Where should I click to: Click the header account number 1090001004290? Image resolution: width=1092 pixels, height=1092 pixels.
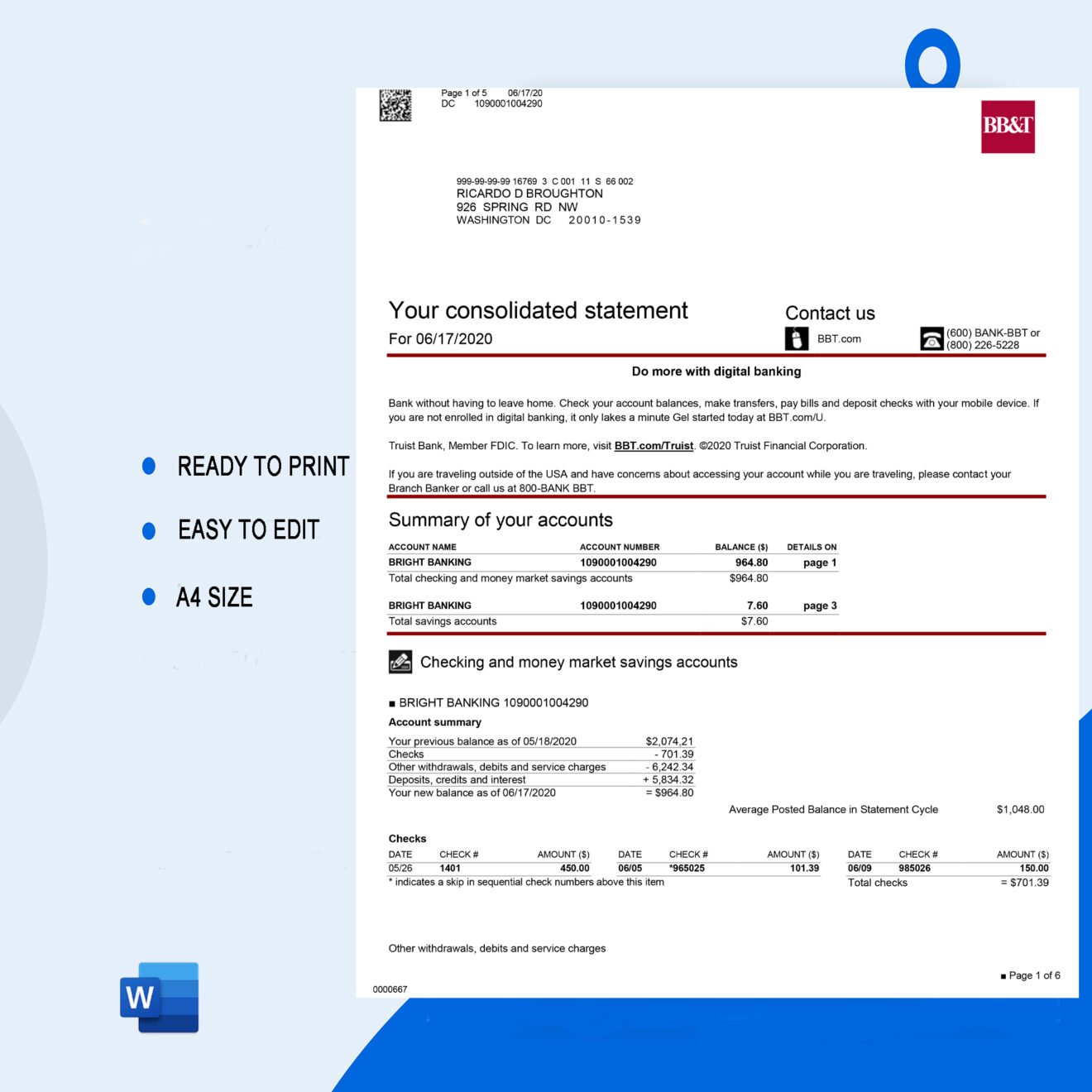point(508,103)
